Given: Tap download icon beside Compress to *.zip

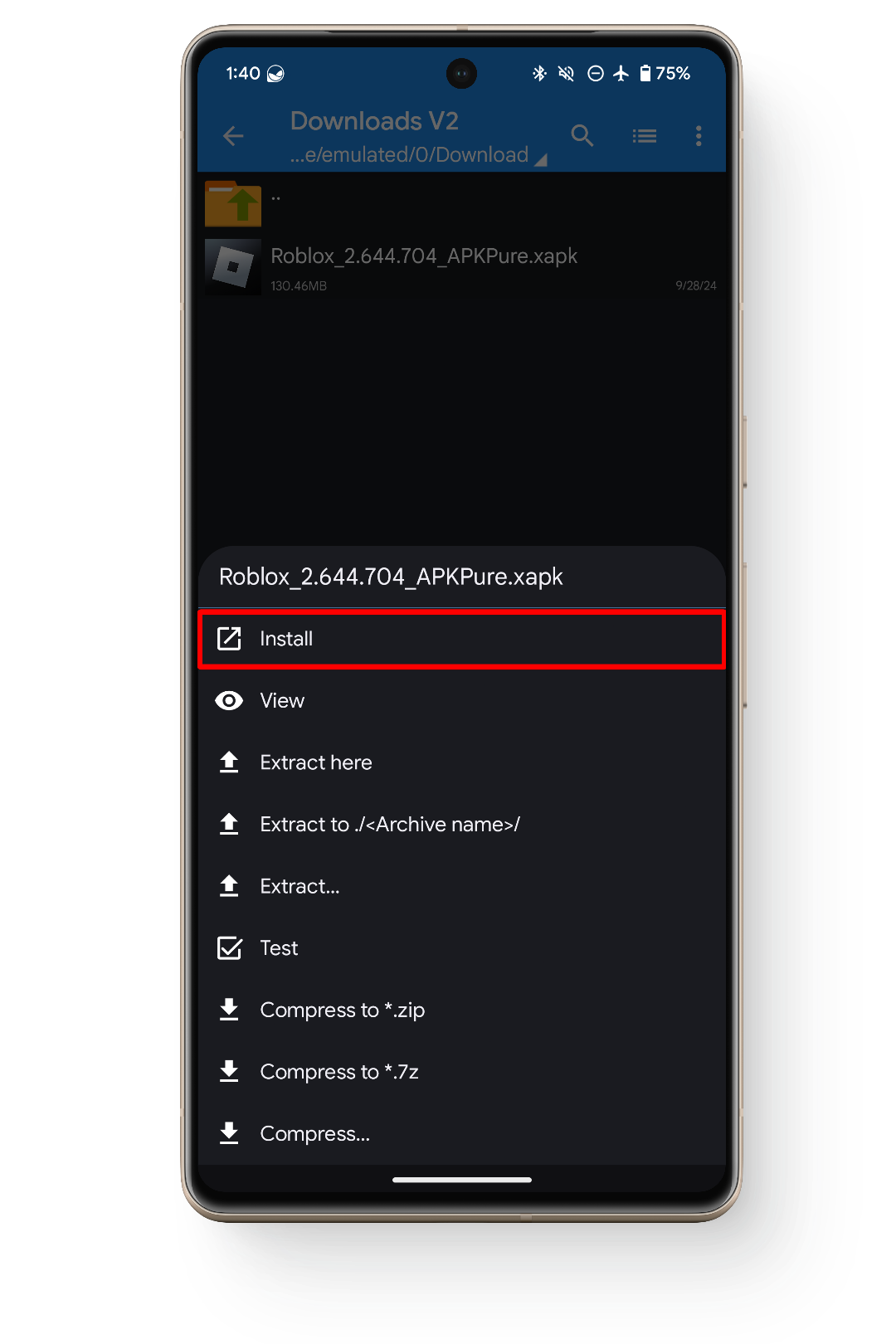Looking at the screenshot, I should point(229,1010).
